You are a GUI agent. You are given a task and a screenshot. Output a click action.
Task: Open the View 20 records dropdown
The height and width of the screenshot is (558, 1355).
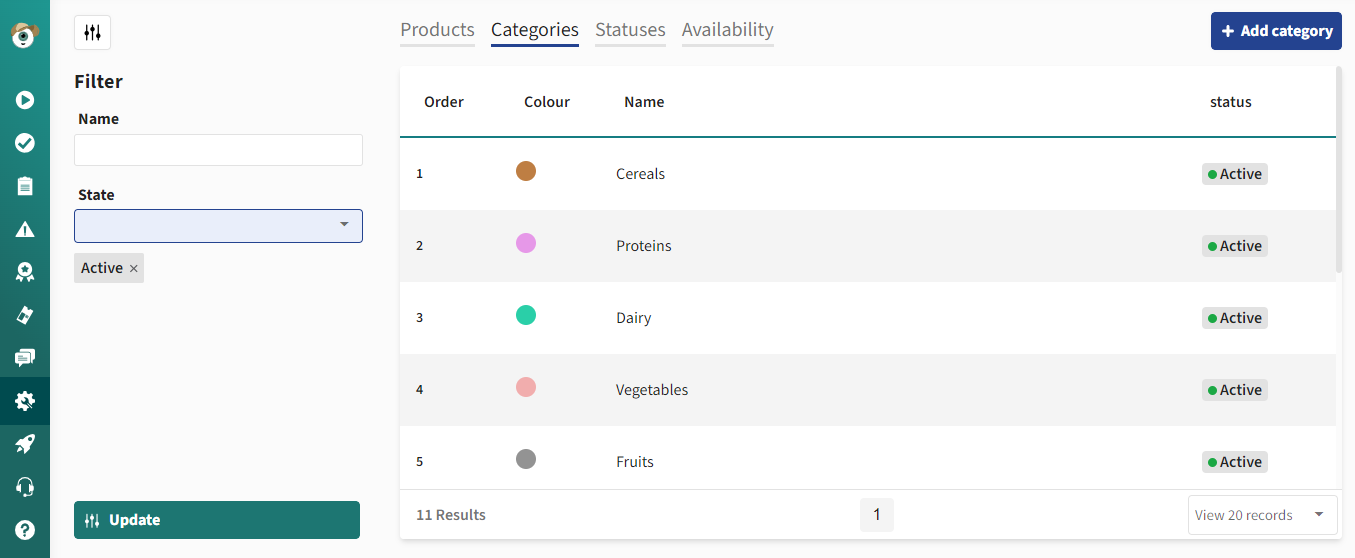(1263, 515)
